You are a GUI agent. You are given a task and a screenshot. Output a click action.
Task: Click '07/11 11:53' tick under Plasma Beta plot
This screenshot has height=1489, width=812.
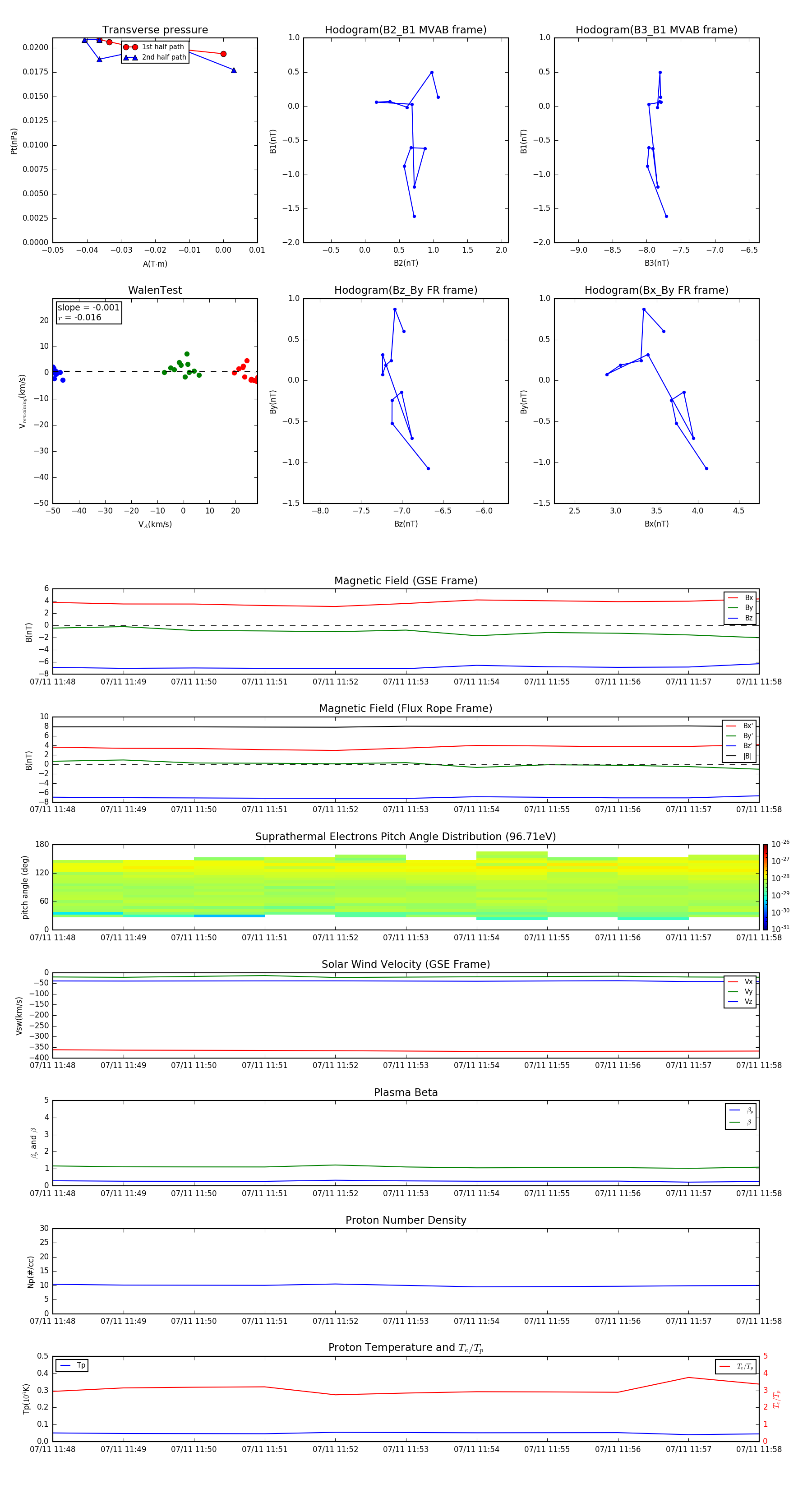(406, 1193)
